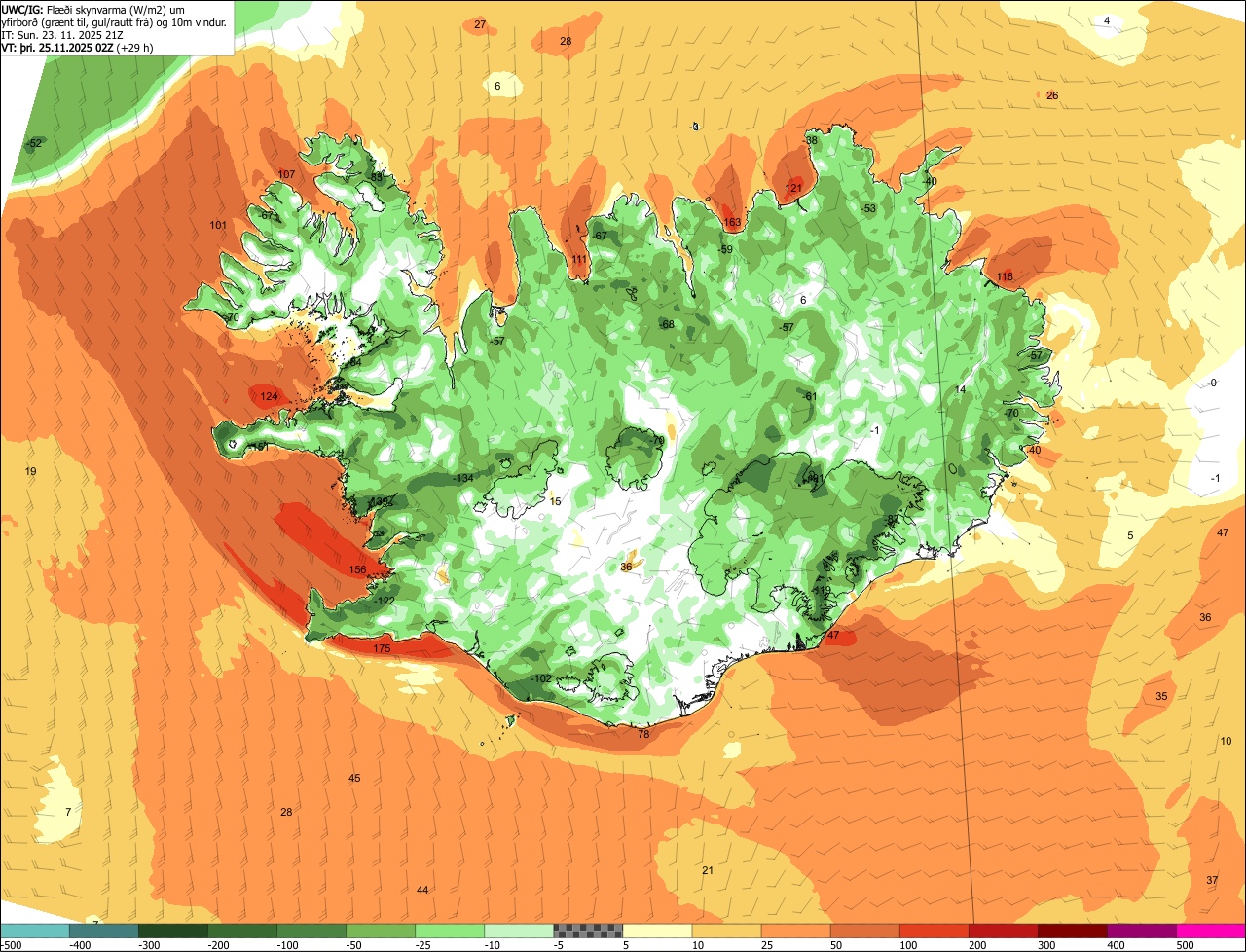Click the '-500' legend label
Screen dimensions: 1246x952
12,944
